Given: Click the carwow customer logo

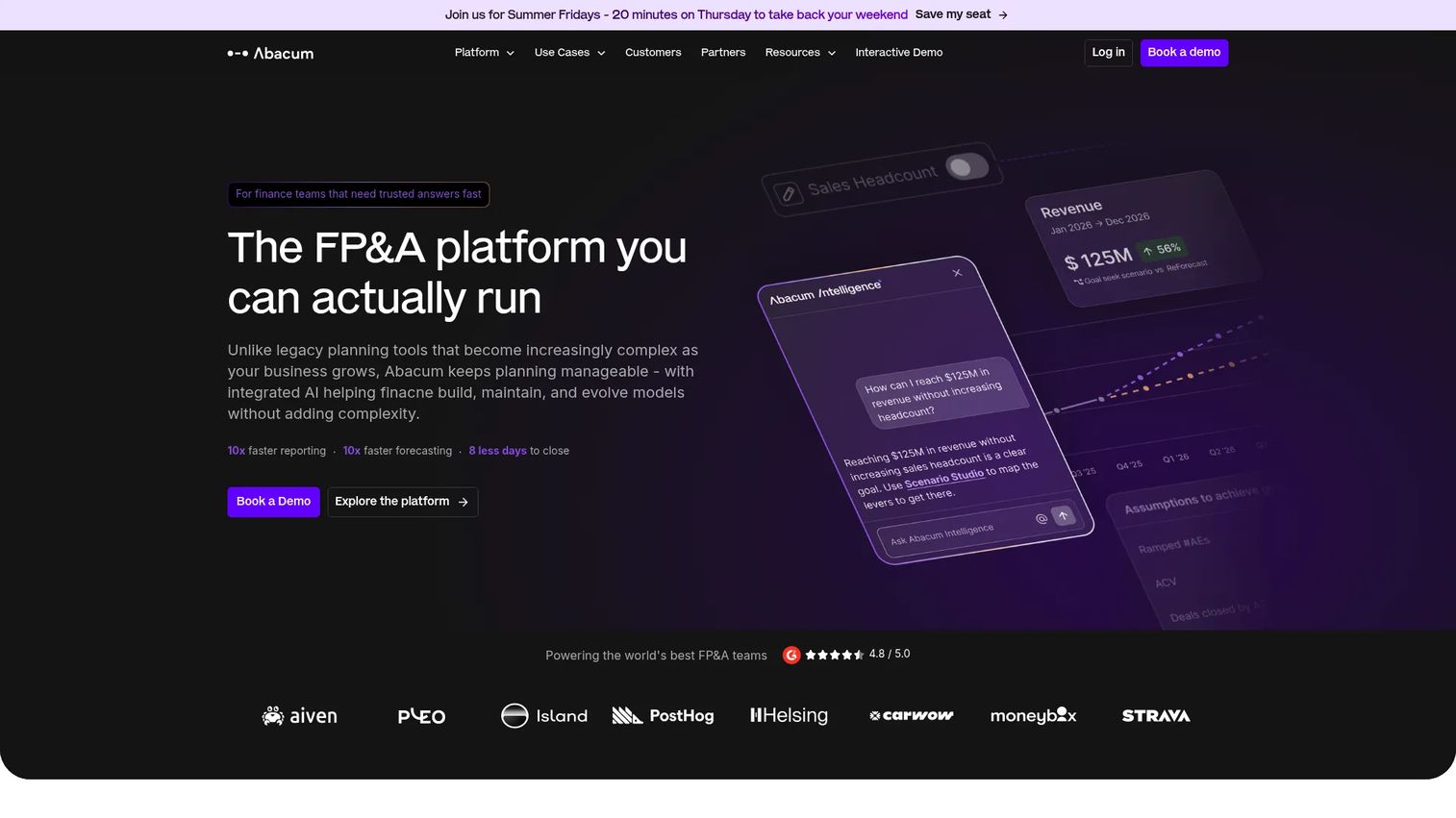Looking at the screenshot, I should 911,715.
